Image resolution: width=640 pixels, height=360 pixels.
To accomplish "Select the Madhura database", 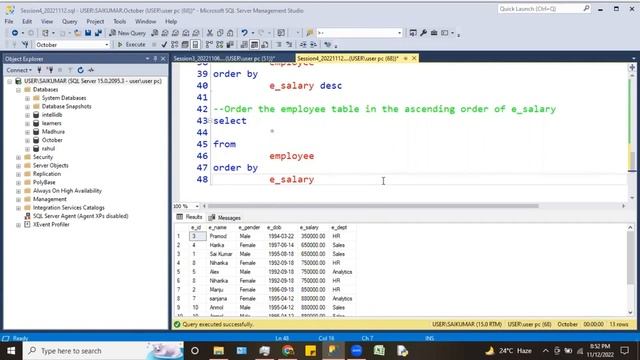I will (53, 131).
